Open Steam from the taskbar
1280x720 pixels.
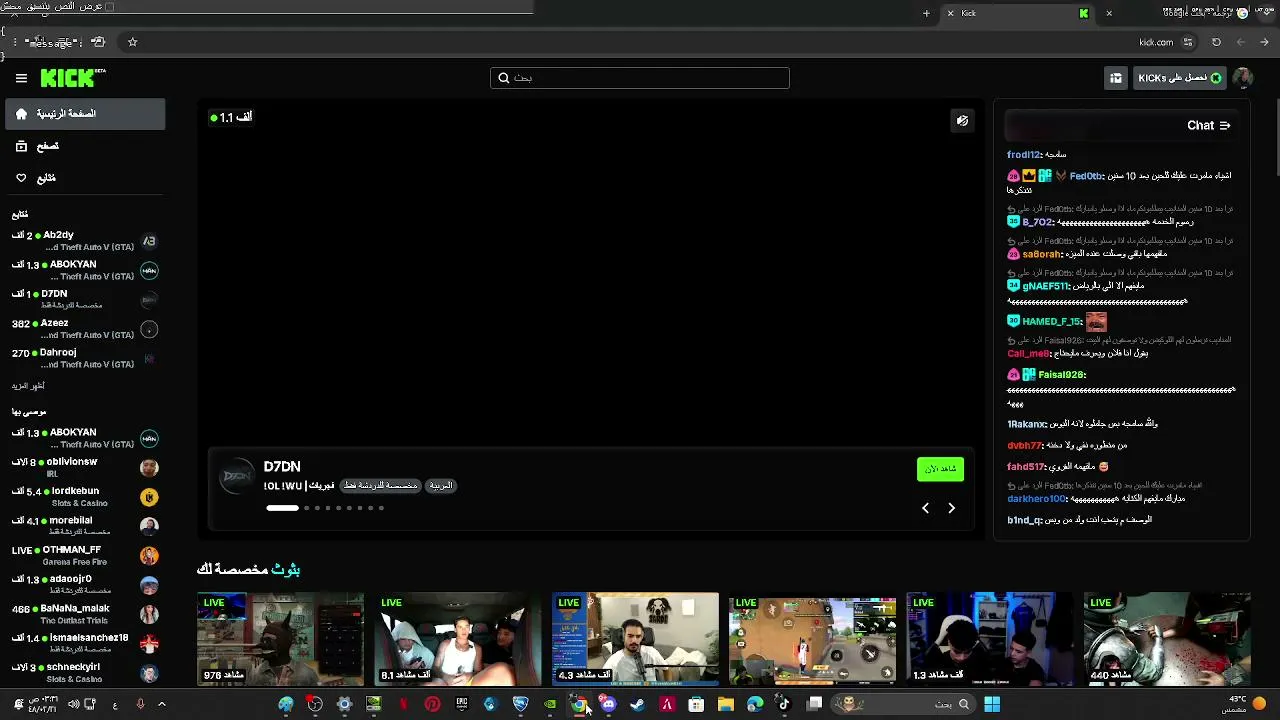[637, 704]
